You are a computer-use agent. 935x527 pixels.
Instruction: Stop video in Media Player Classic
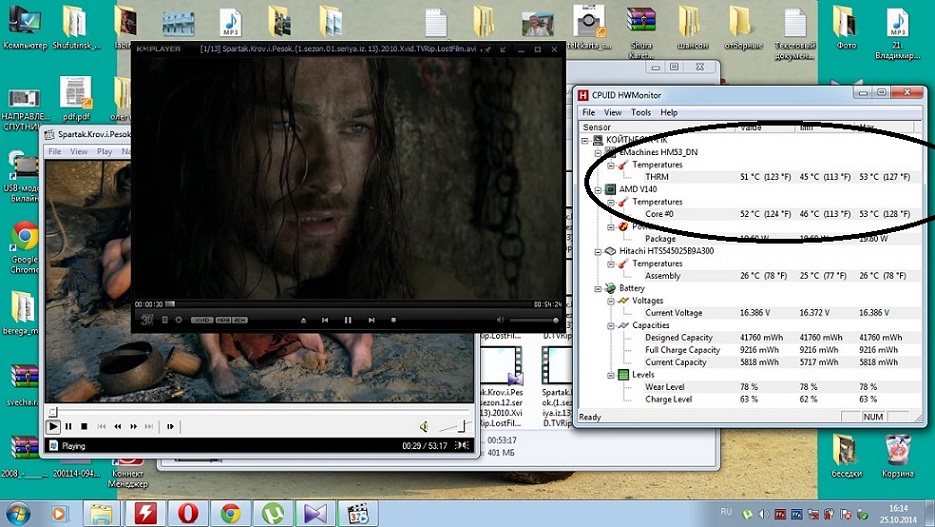(84, 426)
